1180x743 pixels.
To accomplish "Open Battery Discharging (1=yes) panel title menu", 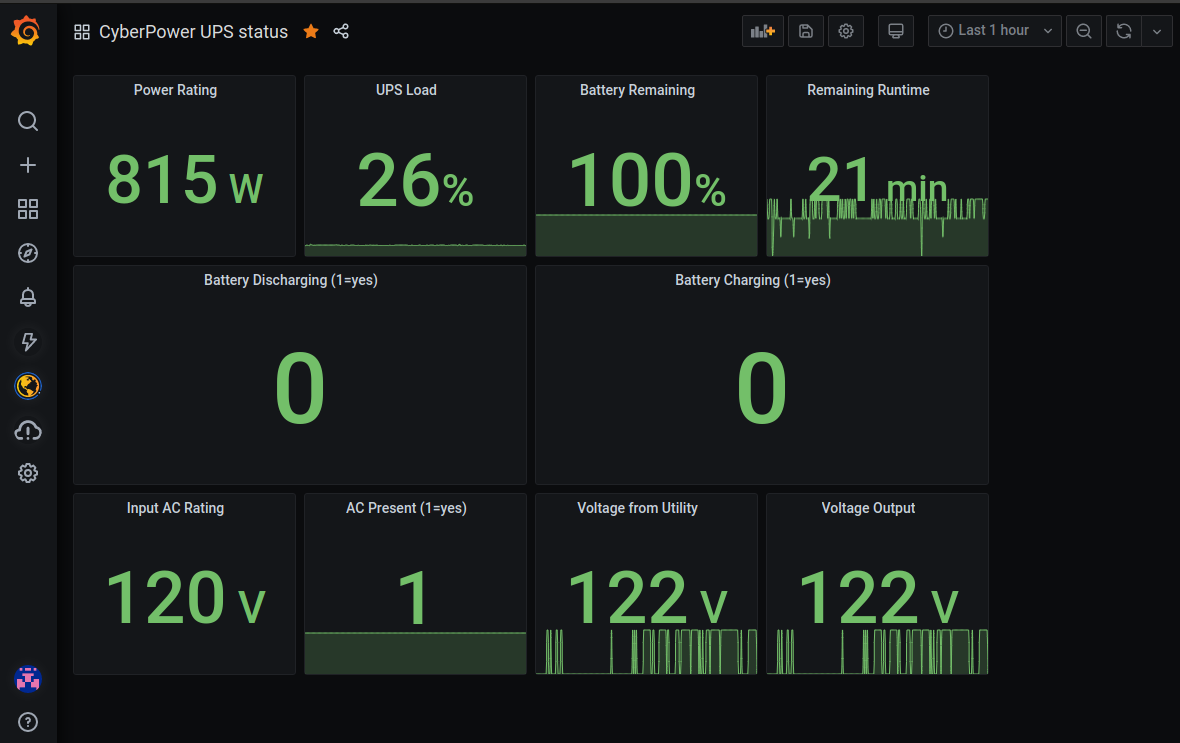I will pos(290,280).
